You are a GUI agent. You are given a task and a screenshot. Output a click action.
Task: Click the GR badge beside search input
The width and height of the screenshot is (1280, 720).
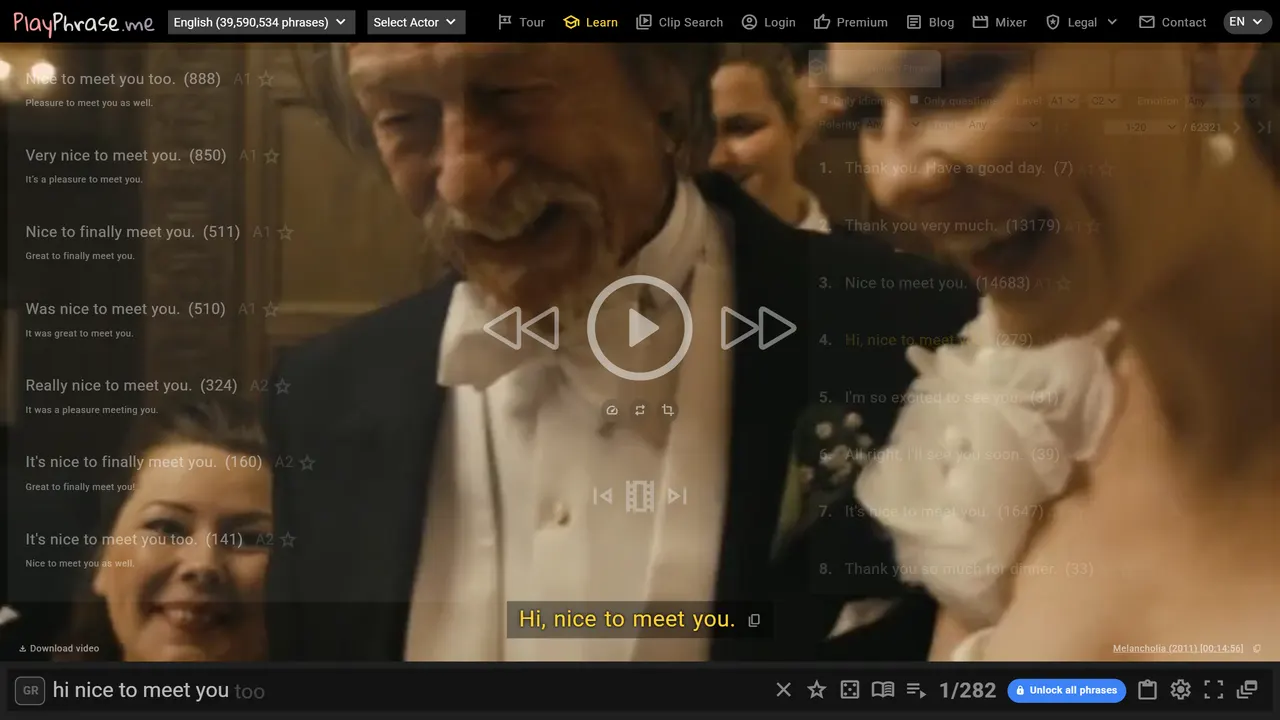[x=30, y=690]
